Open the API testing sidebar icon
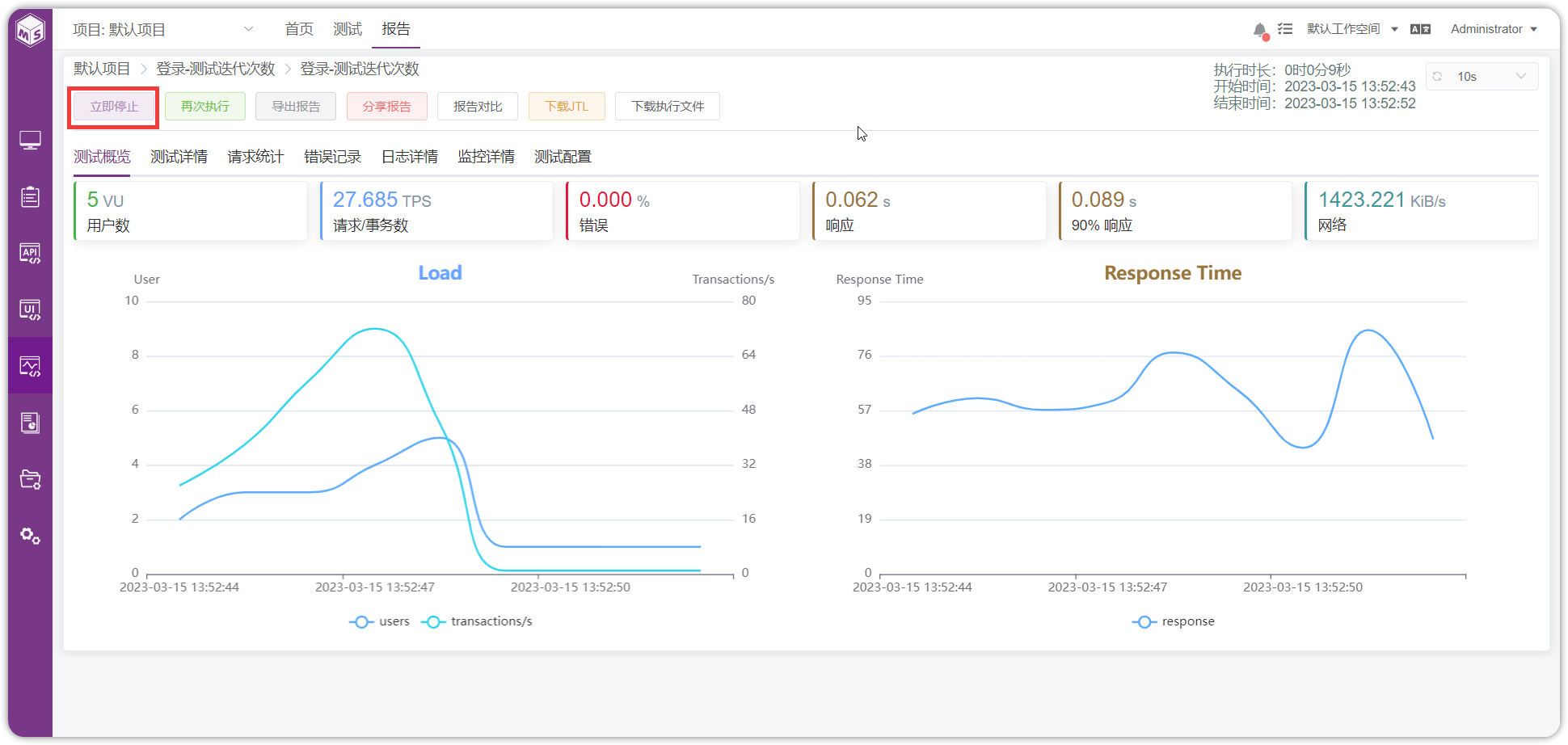Screen dimensions: 1568x745 pyautogui.click(x=30, y=254)
